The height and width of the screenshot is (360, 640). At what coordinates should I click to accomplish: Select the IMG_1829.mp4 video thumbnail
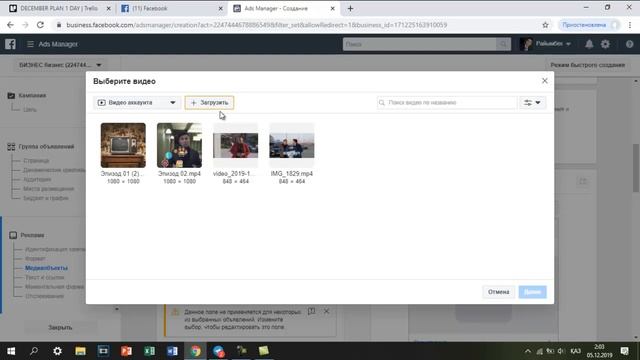coord(292,145)
